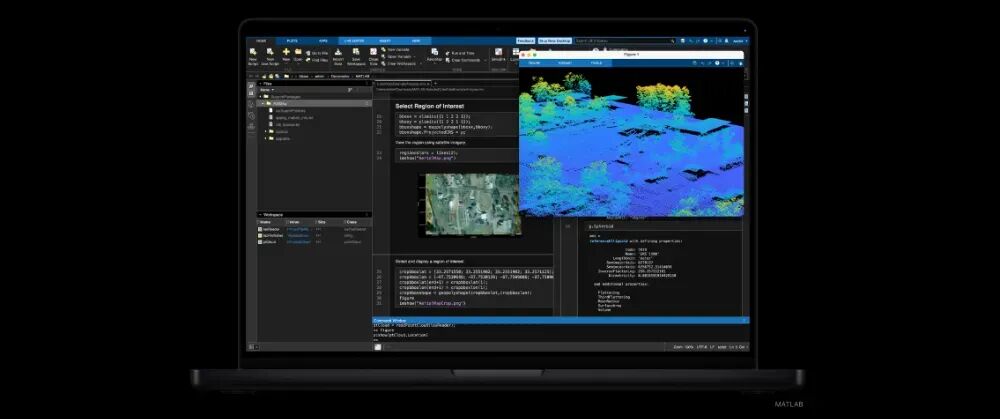Viewport: 1000px width, 419px height.
Task: Open the LIVE EDITOR tab
Action: pos(354,41)
